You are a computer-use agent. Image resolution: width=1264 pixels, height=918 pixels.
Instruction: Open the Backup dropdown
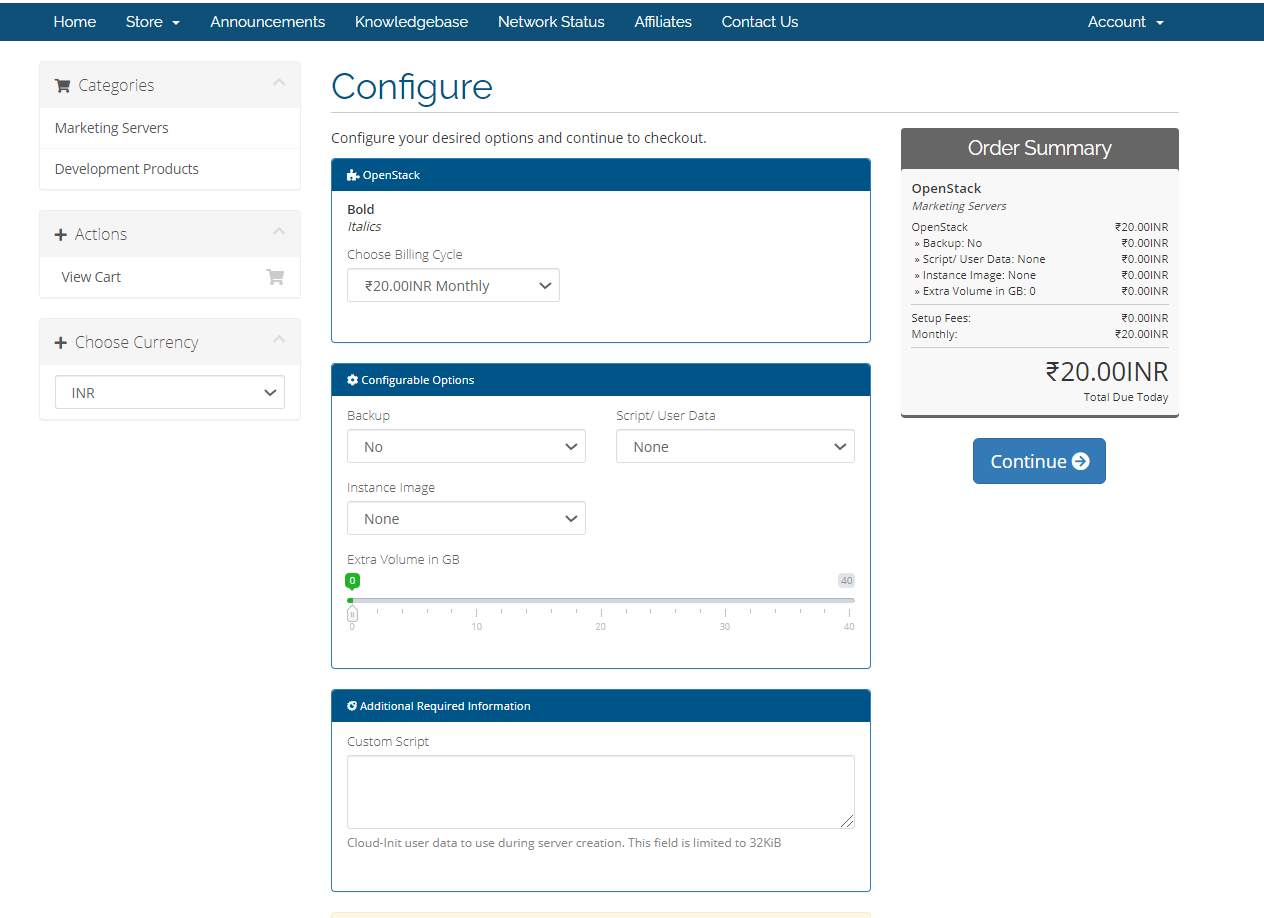pyautogui.click(x=466, y=447)
